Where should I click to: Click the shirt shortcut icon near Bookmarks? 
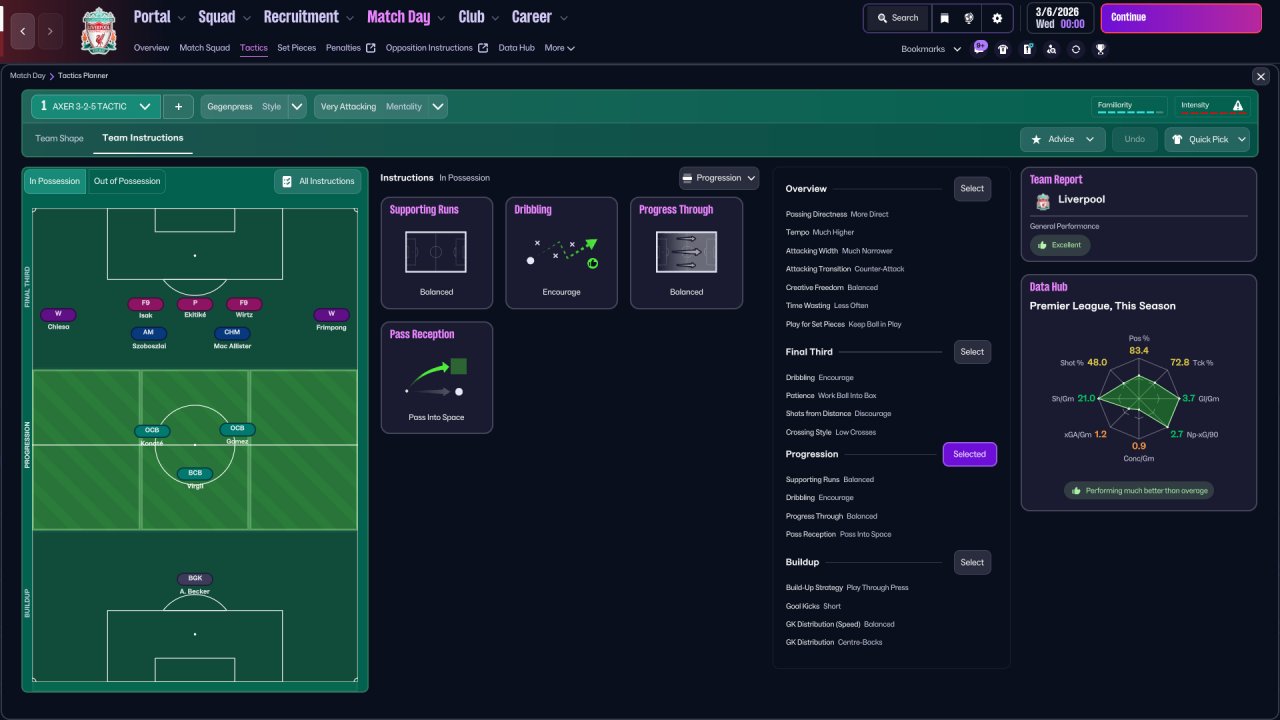tap(1003, 49)
